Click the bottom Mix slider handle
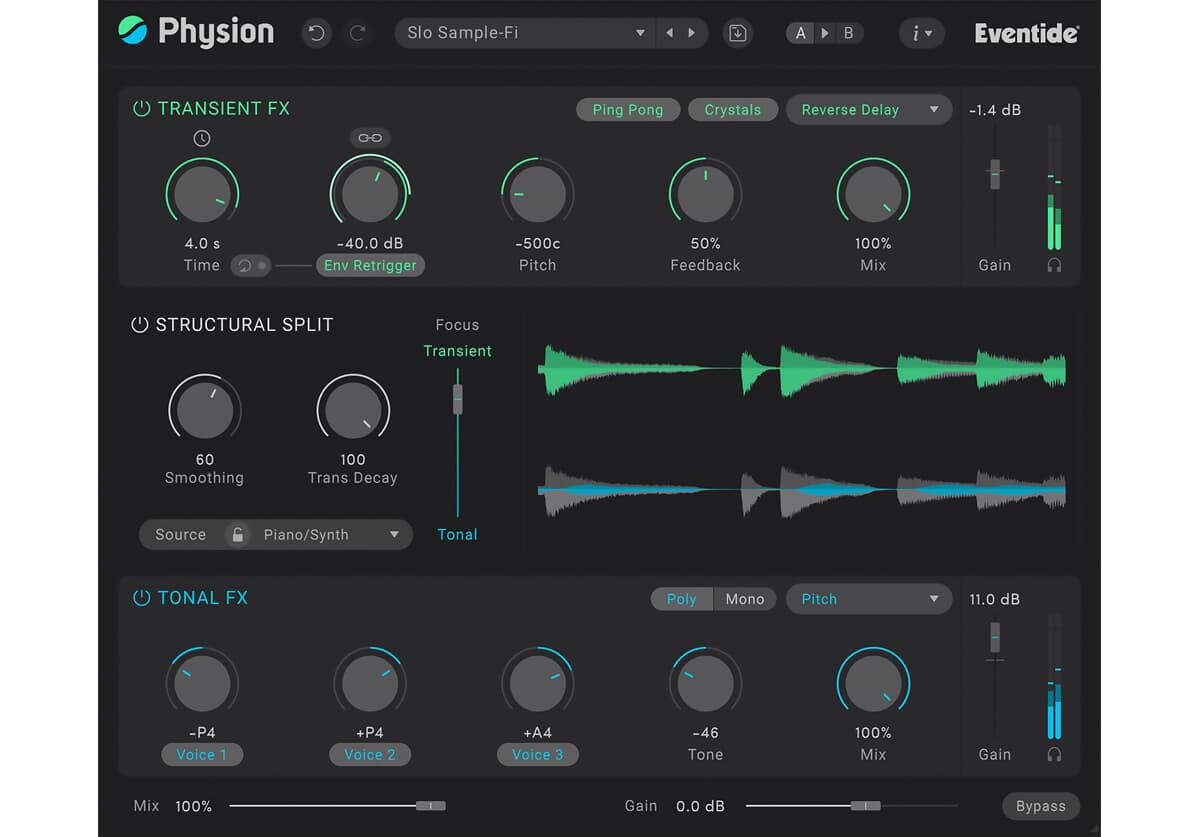Screen dimensions: 1200x837 [x=432, y=805]
